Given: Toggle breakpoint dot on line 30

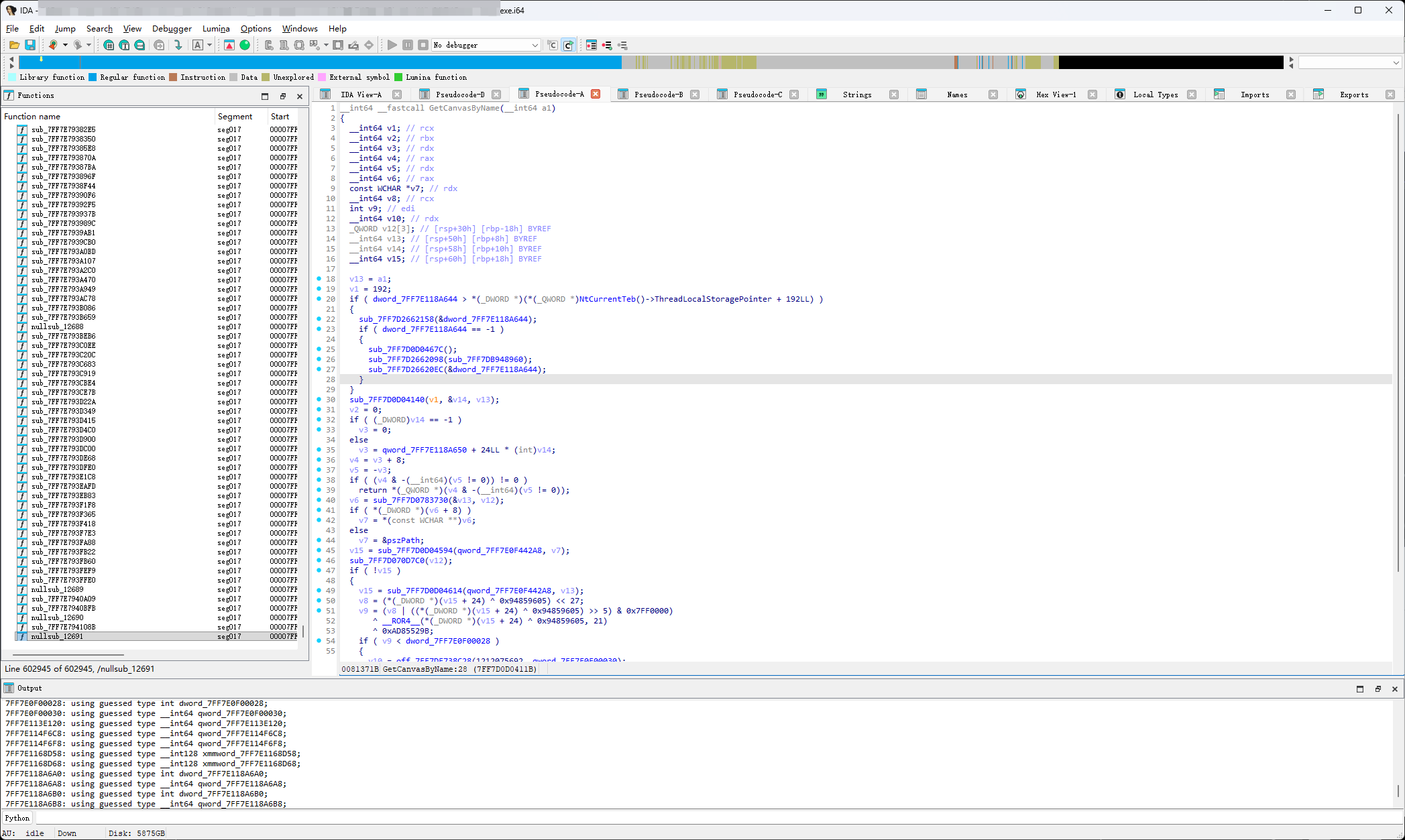Looking at the screenshot, I should [x=319, y=400].
